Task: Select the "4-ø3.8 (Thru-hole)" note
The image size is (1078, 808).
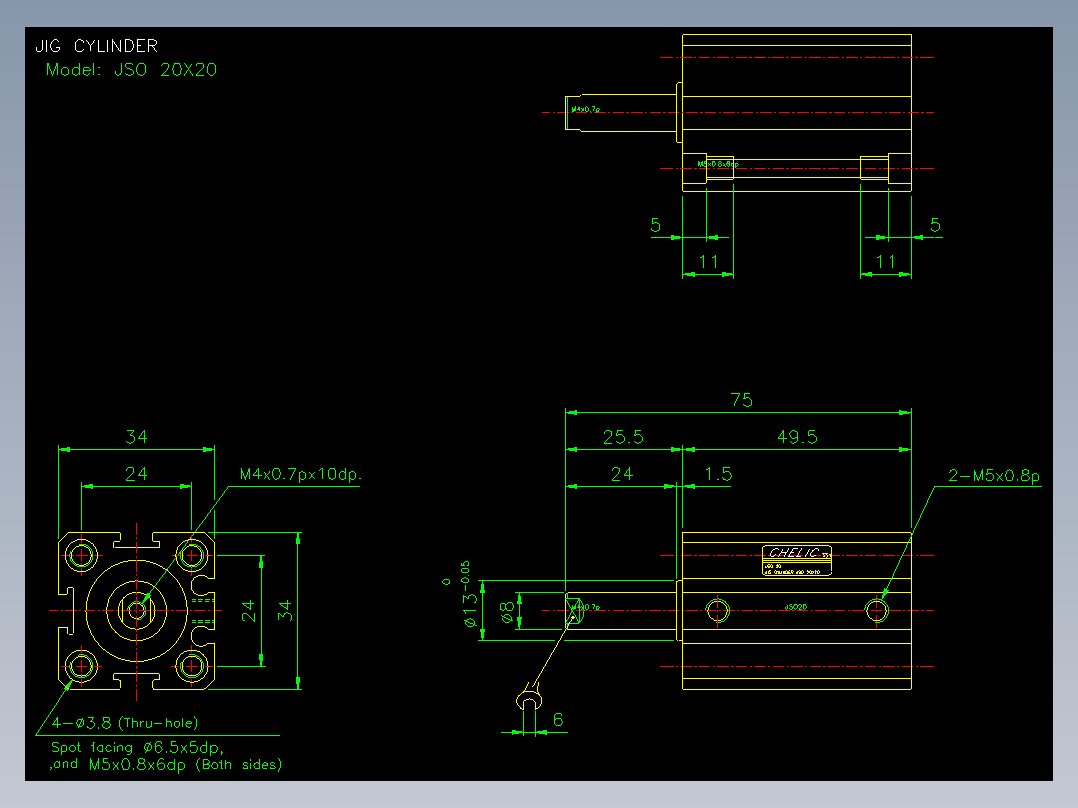Action: click(124, 723)
